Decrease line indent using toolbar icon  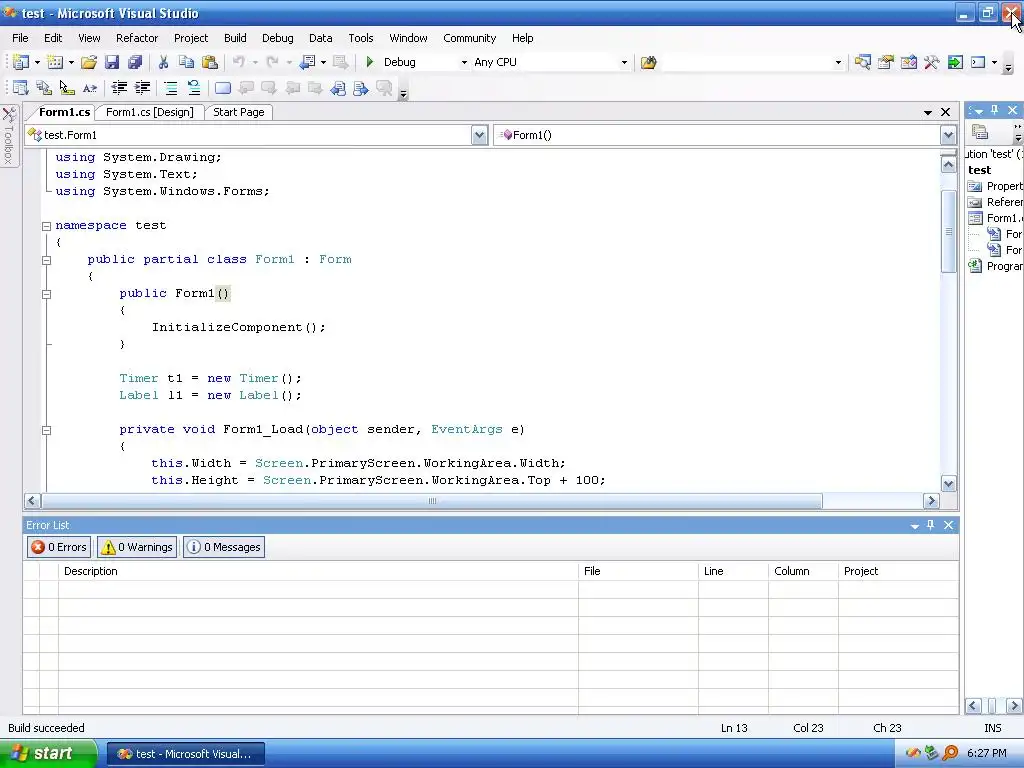point(119,88)
